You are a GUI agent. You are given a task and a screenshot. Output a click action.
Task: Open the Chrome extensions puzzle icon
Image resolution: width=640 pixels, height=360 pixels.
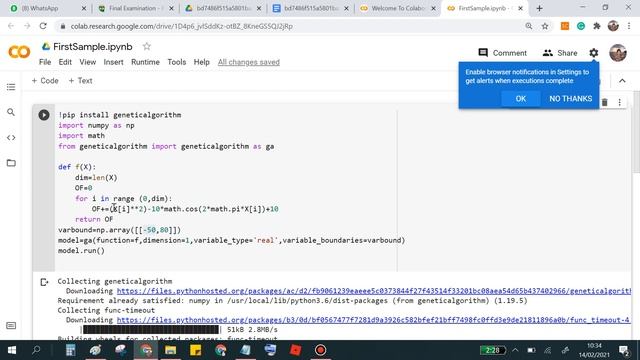click(x=597, y=26)
